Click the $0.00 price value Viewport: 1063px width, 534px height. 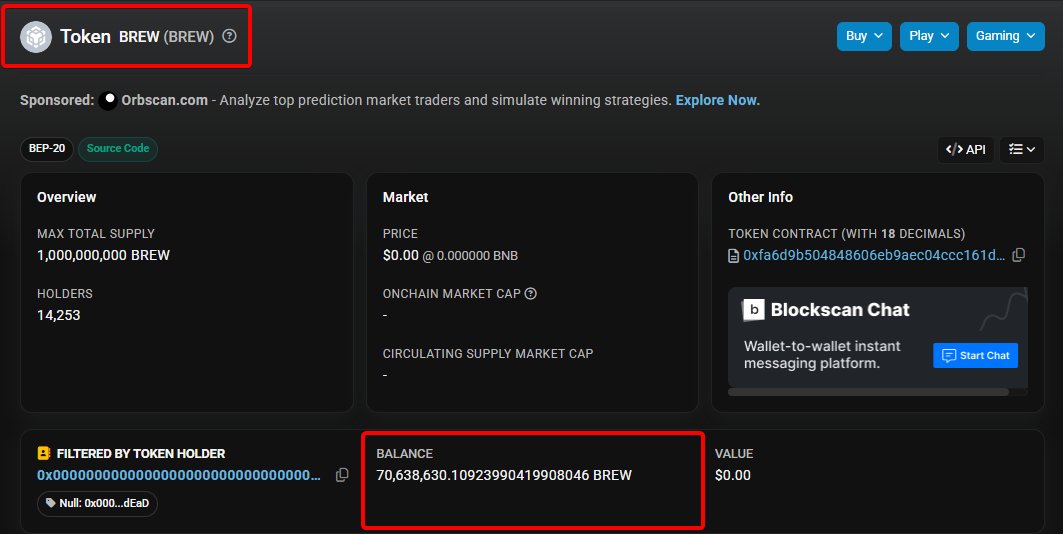(x=401, y=255)
